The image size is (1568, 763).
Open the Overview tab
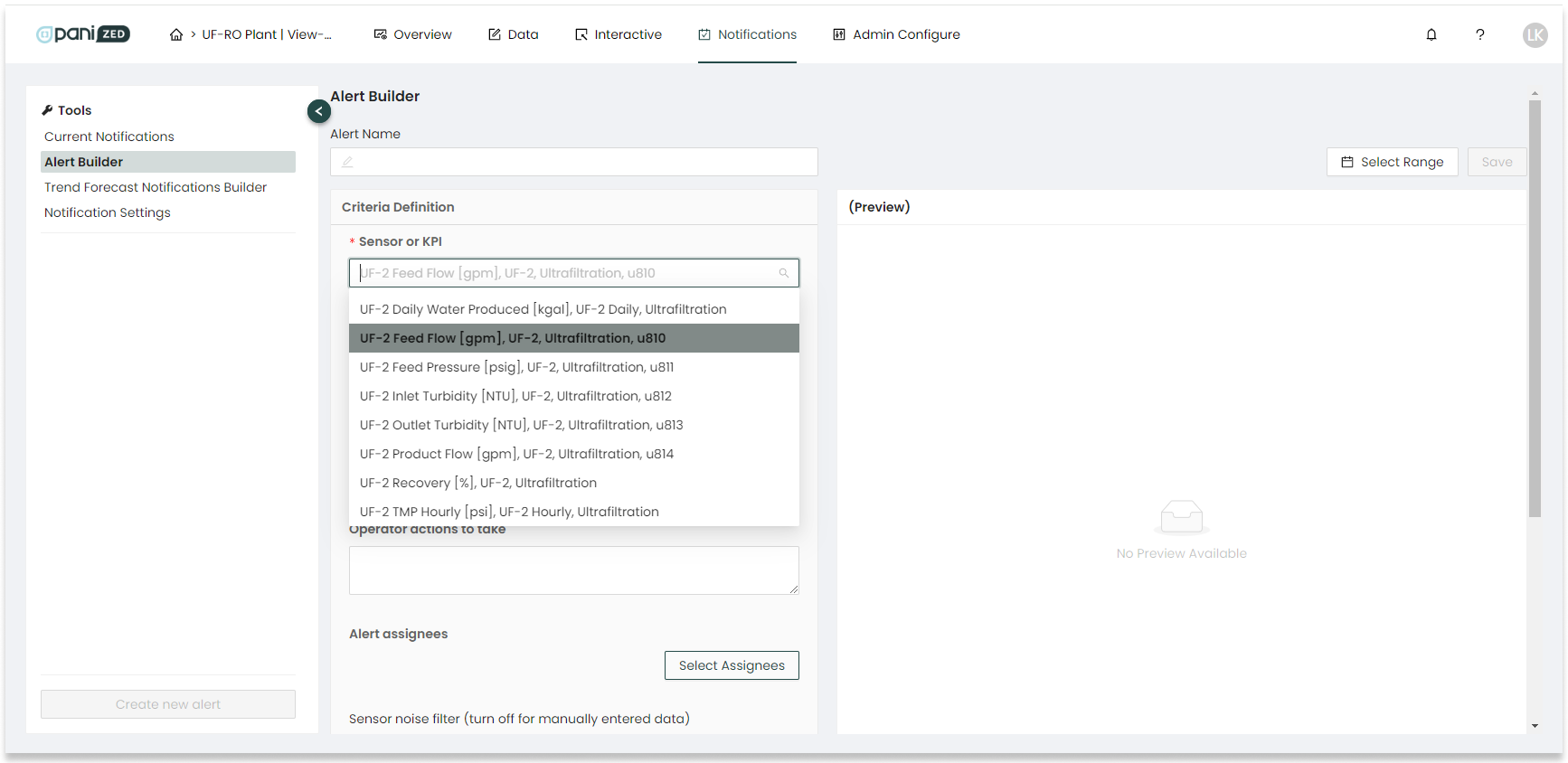coord(412,35)
